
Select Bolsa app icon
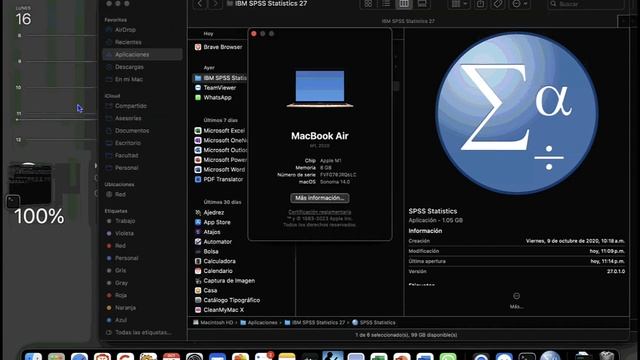pos(198,251)
